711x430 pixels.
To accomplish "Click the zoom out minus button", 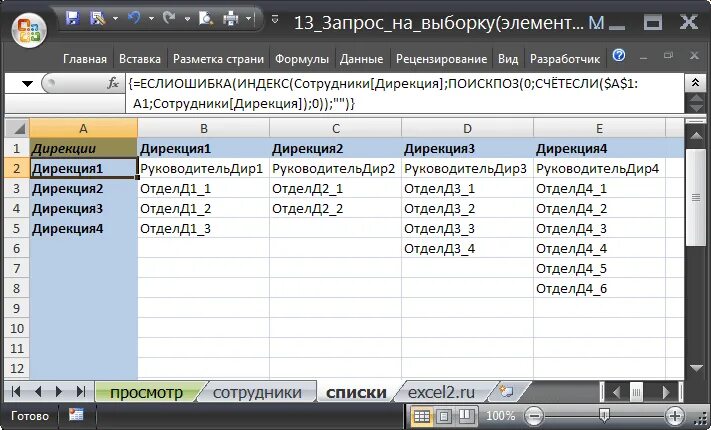I will [535, 415].
